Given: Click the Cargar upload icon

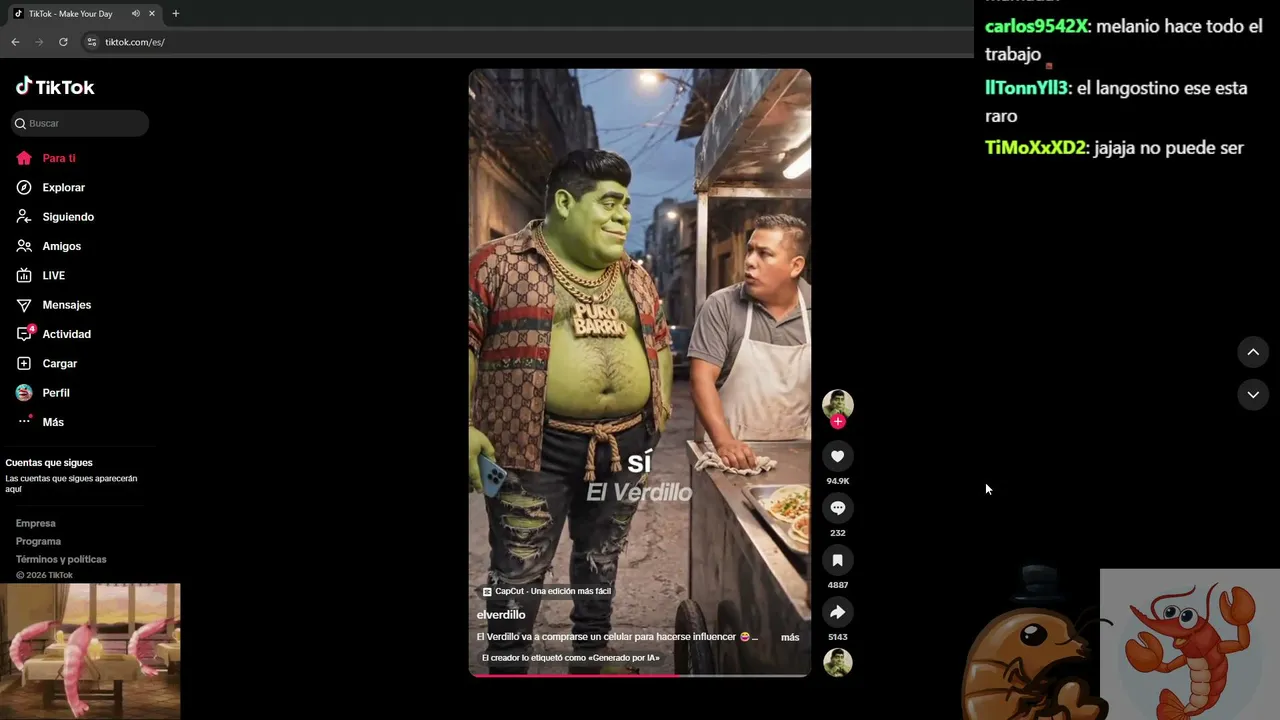Looking at the screenshot, I should 24,363.
